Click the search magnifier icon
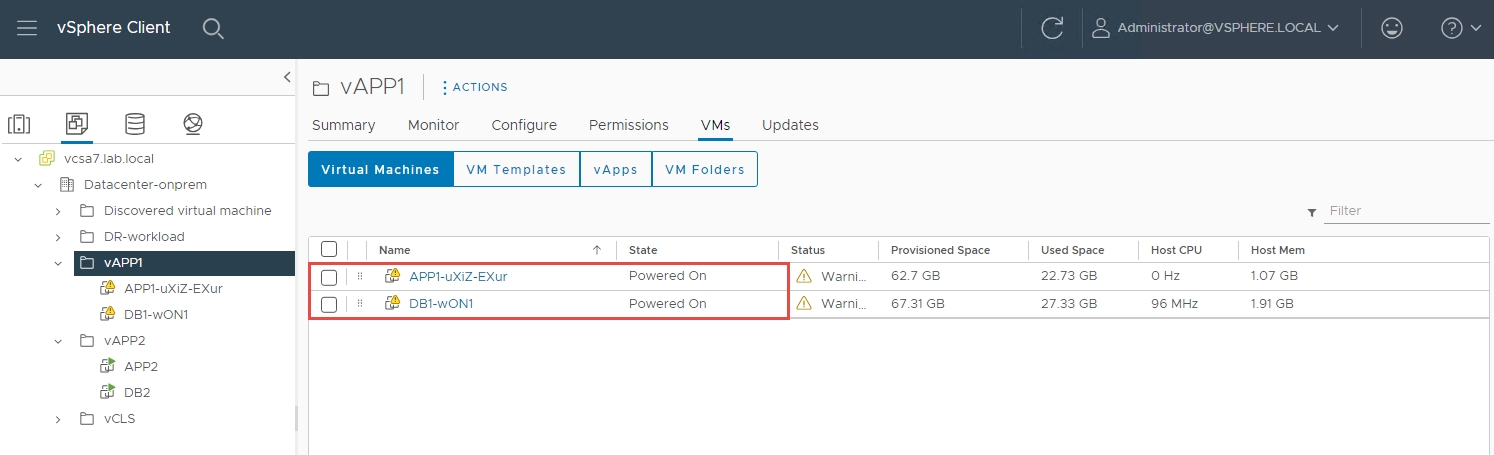Viewport: 1494px width, 455px height. point(213,28)
